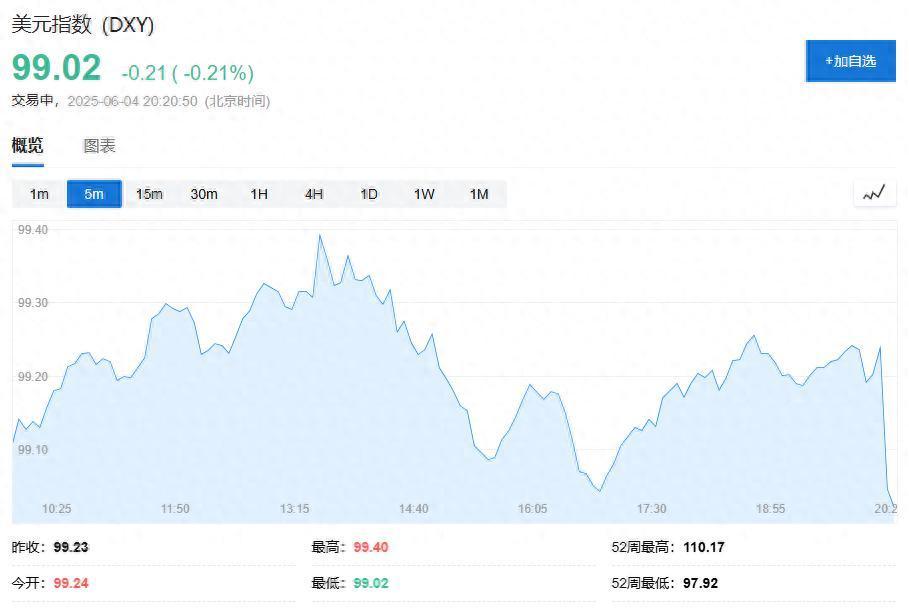Viewport: 909px width, 609px height.
Task: Click the 18:55 time axis label
Action: 770,509
